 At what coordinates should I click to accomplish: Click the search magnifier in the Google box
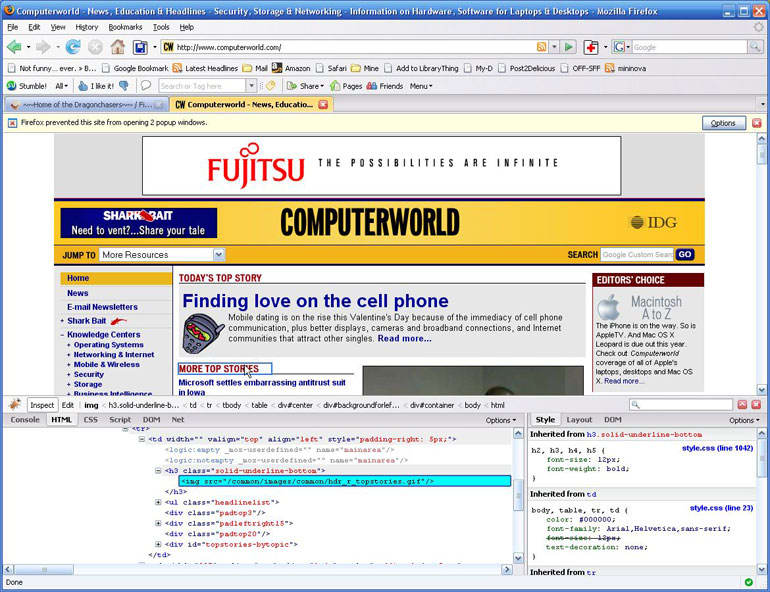point(755,47)
